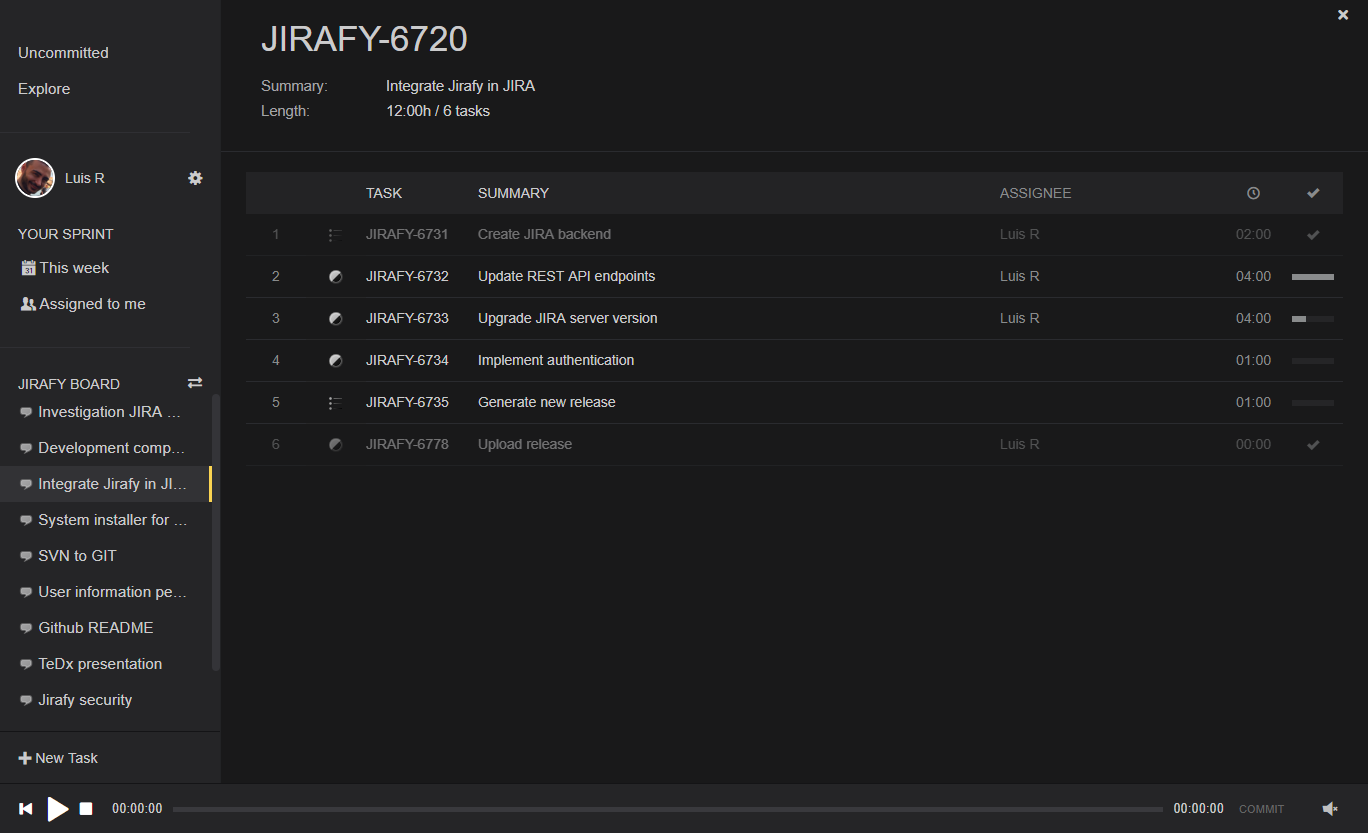Open task JIRAFY-6732
This screenshot has width=1368, height=833.
pos(407,276)
